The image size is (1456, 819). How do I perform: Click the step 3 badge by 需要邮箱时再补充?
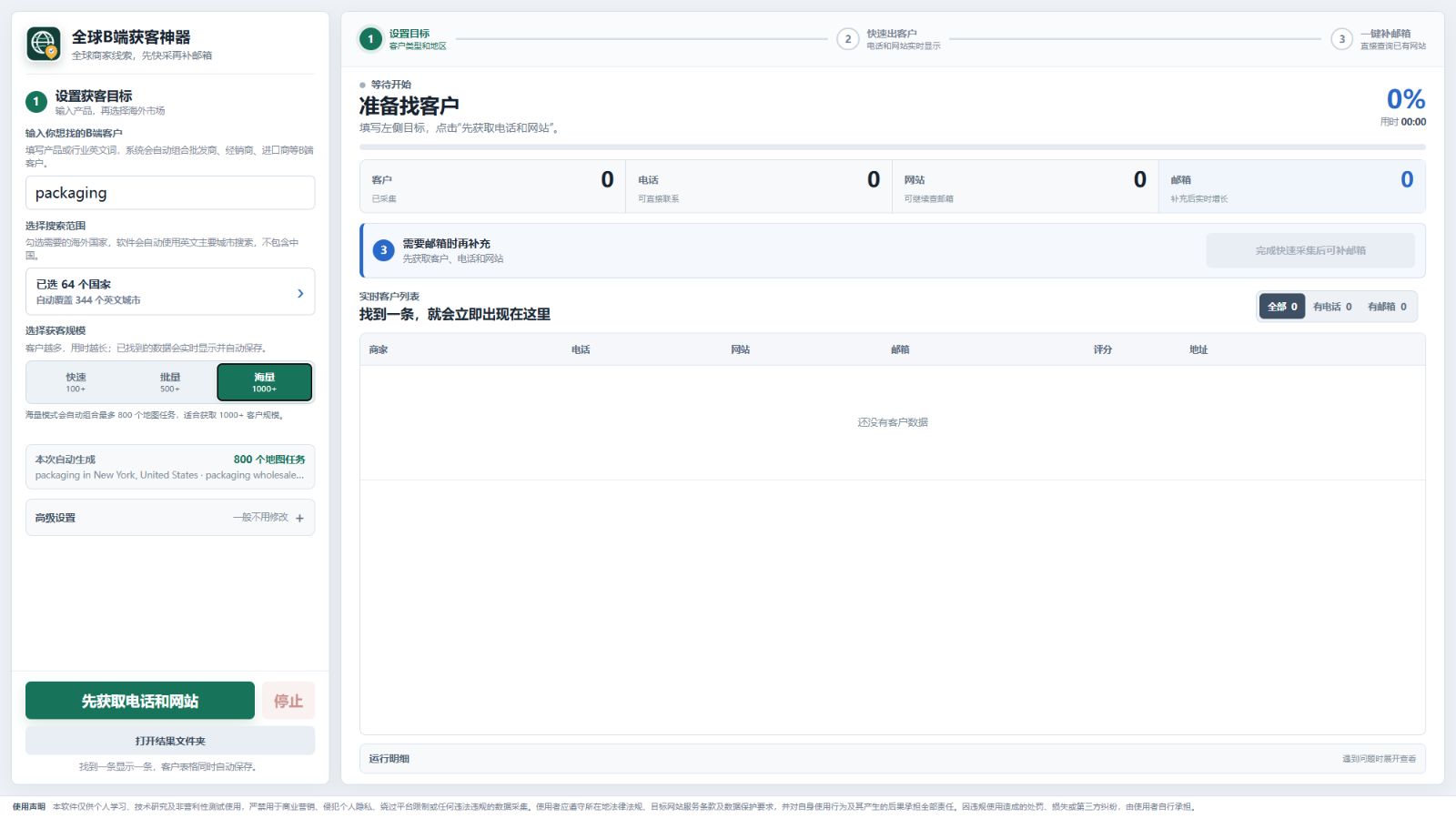click(x=384, y=250)
